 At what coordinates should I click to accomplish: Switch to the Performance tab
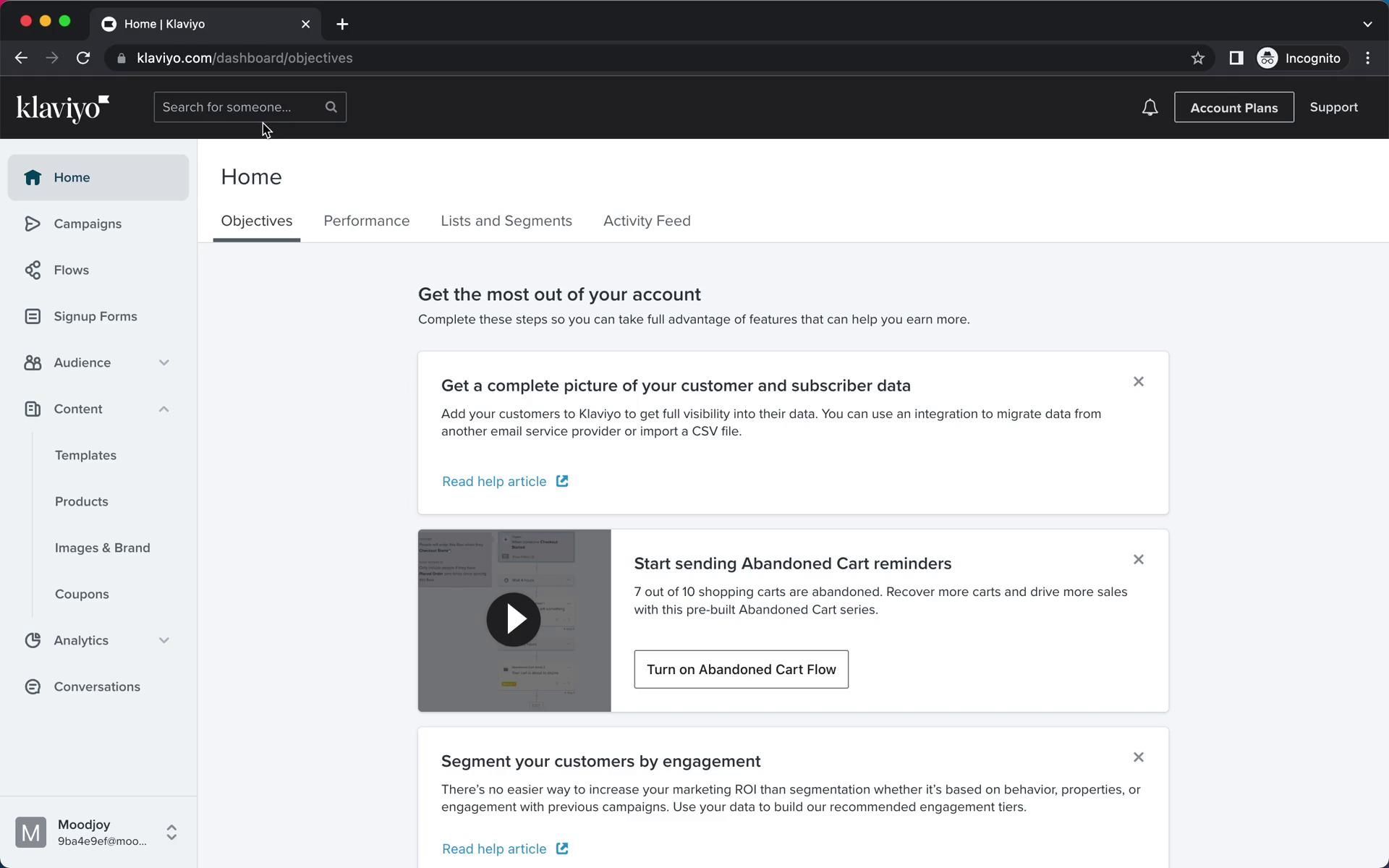pyautogui.click(x=366, y=221)
